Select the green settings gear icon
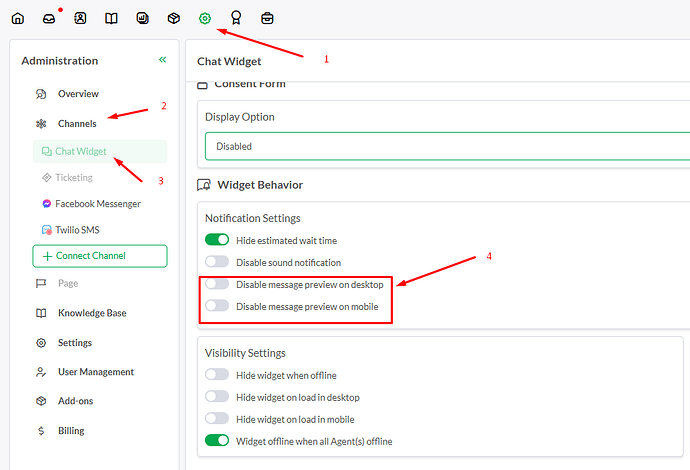The height and width of the screenshot is (470, 690). [205, 18]
